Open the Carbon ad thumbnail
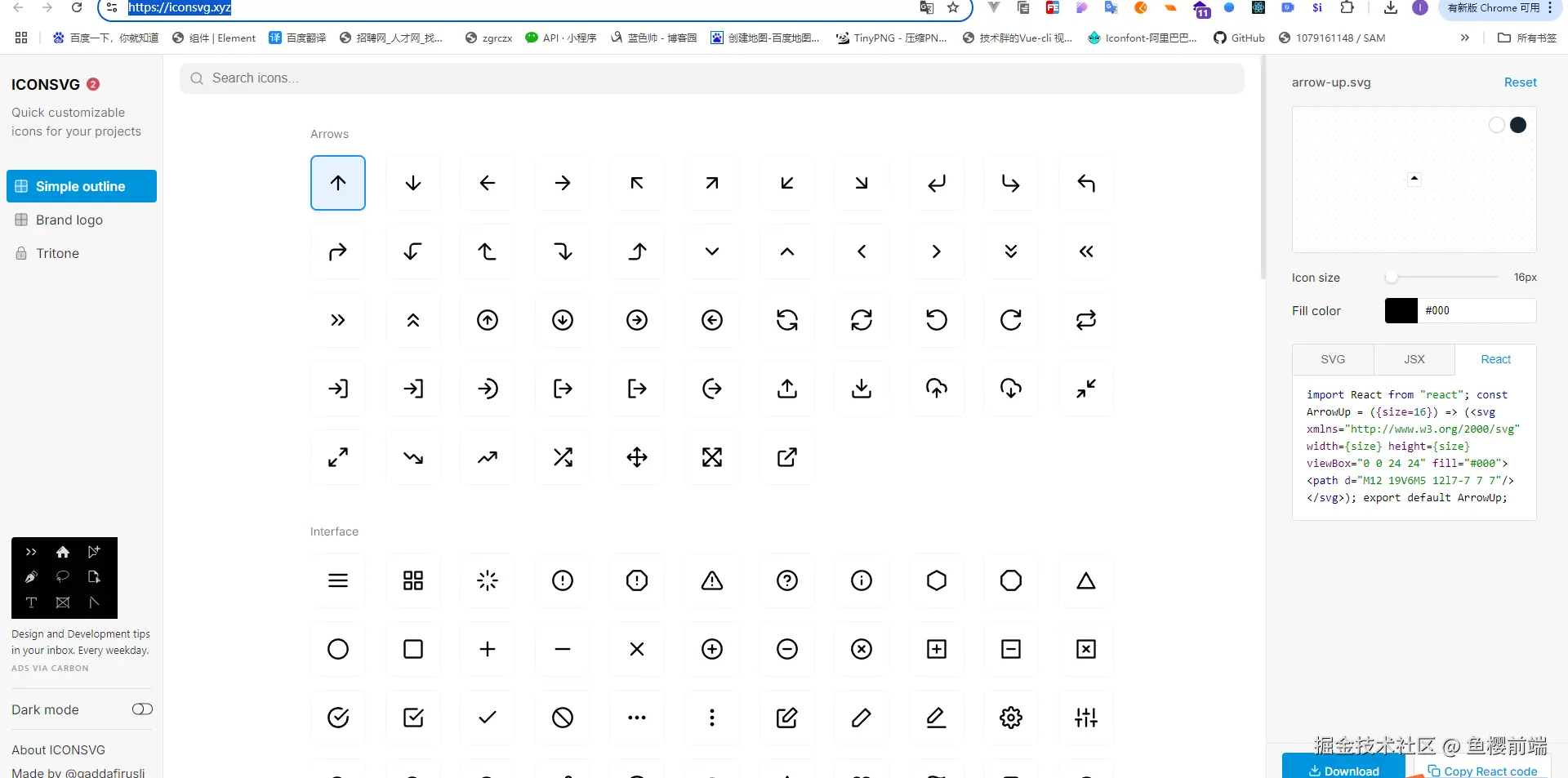The image size is (1568, 778). 65,578
